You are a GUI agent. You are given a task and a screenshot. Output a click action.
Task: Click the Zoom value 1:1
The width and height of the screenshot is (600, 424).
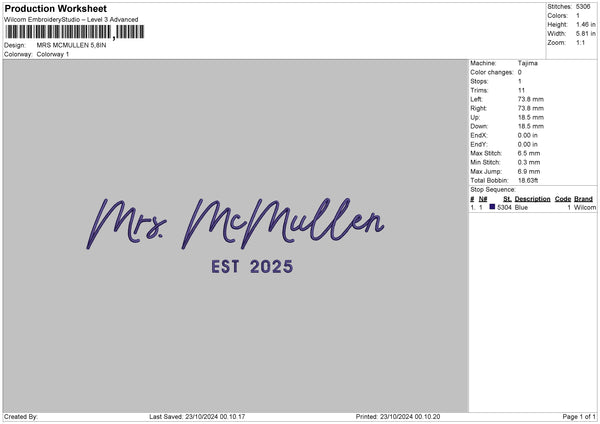coord(580,42)
